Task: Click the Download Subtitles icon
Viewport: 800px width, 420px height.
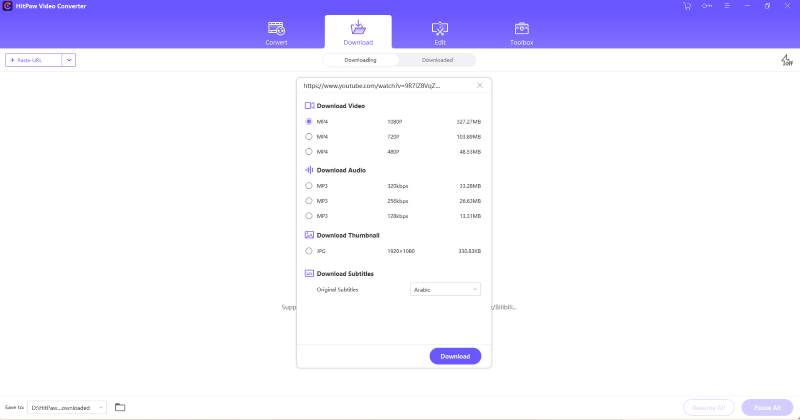Action: coord(309,274)
